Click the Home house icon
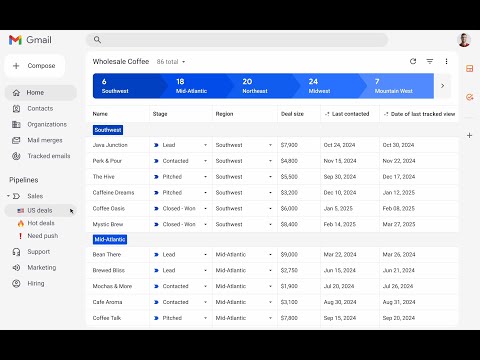The height and width of the screenshot is (360, 480). (x=16, y=93)
